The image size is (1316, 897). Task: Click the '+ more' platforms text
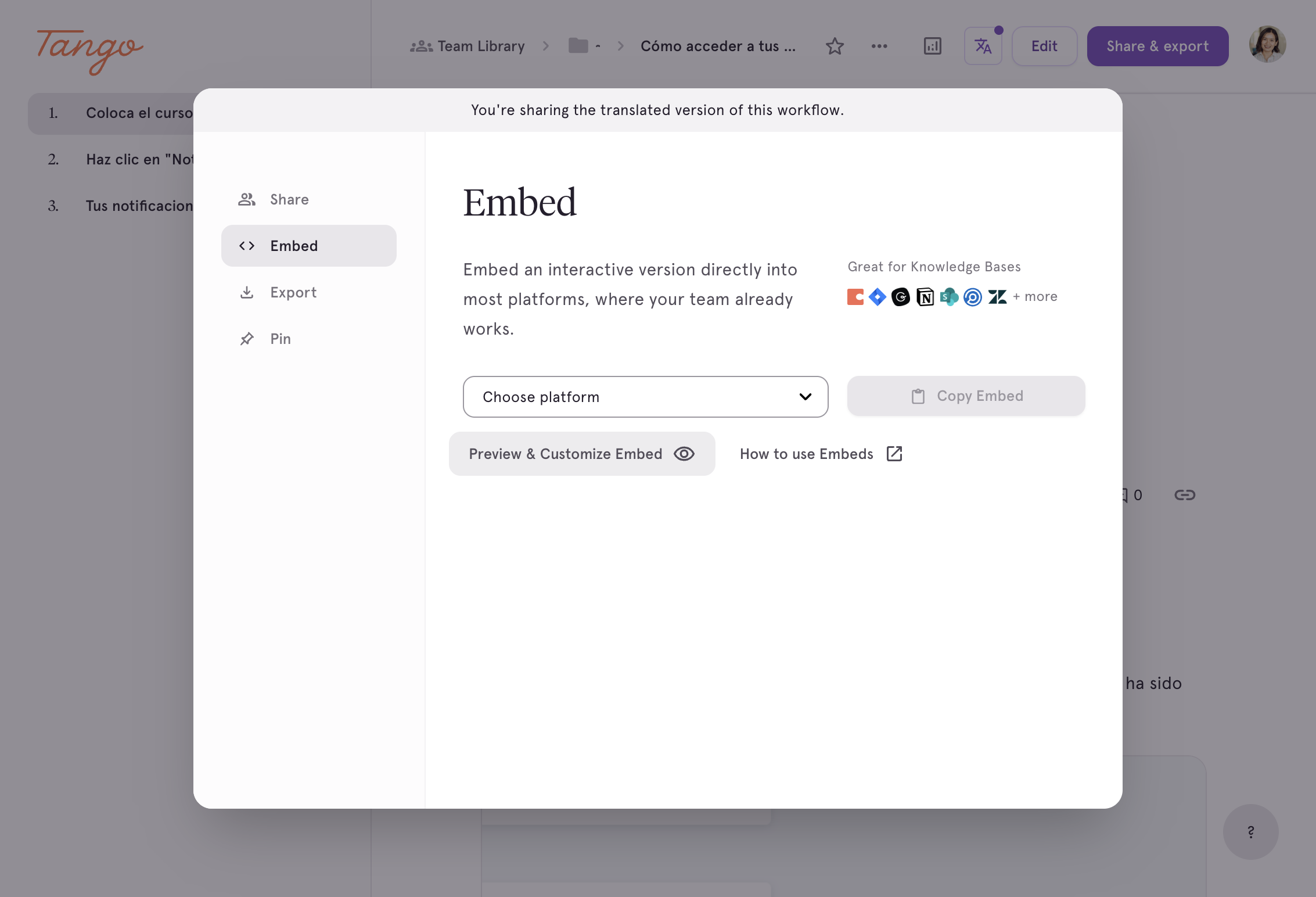[1035, 297]
